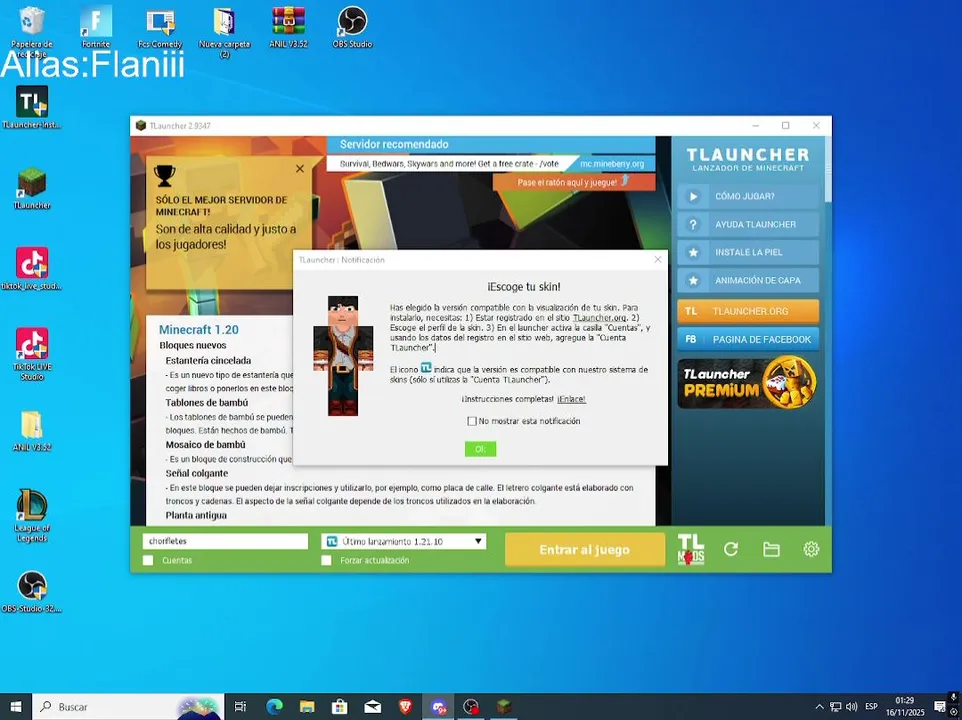Select the OBS-Studio-32 installer icon
Image resolution: width=962 pixels, height=720 pixels.
[x=31, y=591]
